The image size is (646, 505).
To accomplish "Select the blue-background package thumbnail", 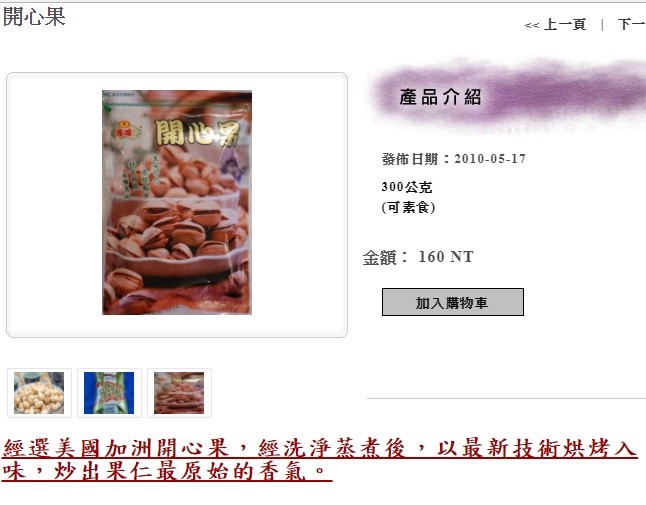I will click(x=109, y=393).
